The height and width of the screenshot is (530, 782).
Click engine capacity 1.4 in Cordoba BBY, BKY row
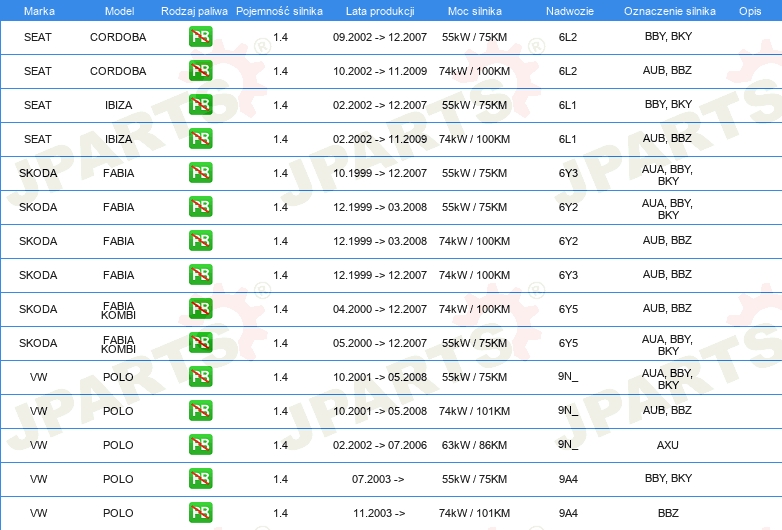click(280, 37)
